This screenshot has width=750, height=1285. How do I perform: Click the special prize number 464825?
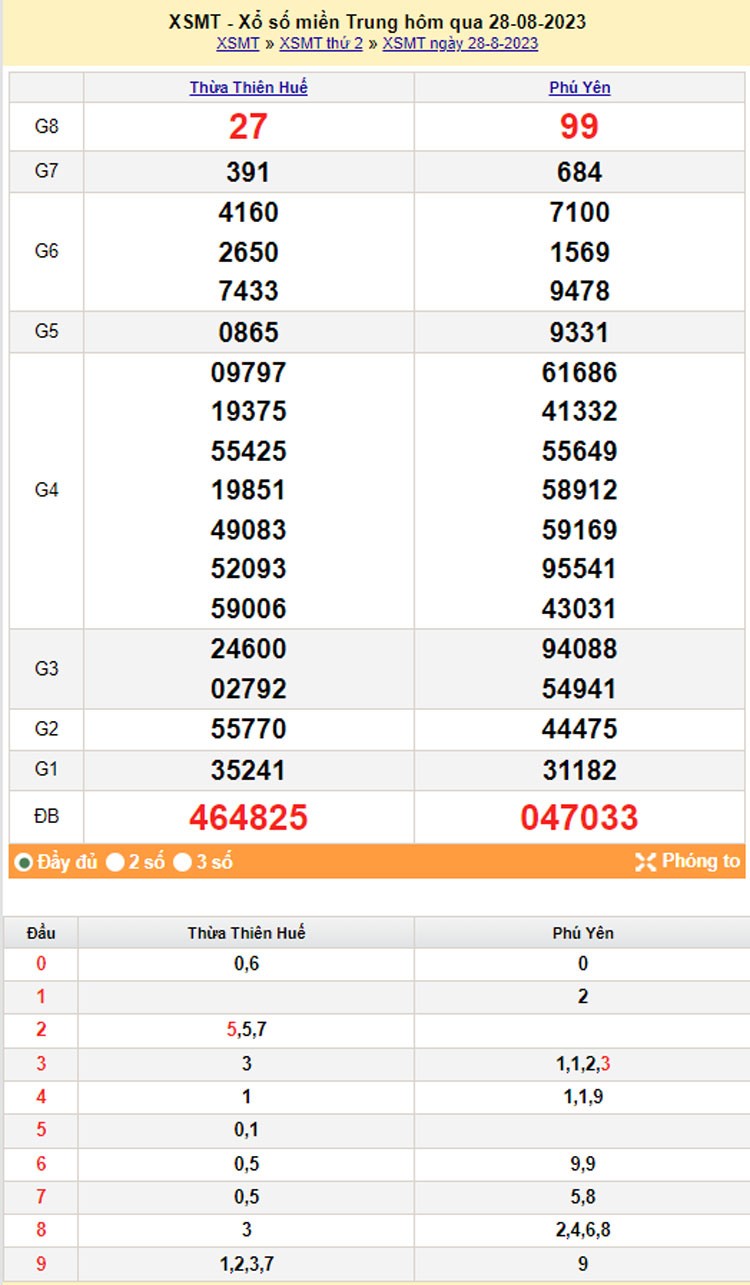(248, 817)
